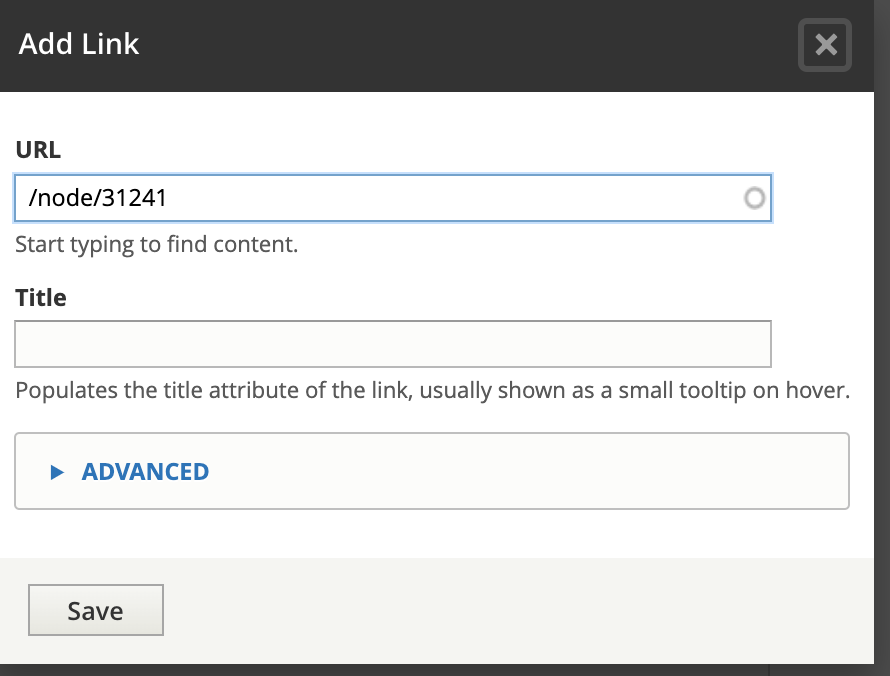Save the link

coord(96,610)
